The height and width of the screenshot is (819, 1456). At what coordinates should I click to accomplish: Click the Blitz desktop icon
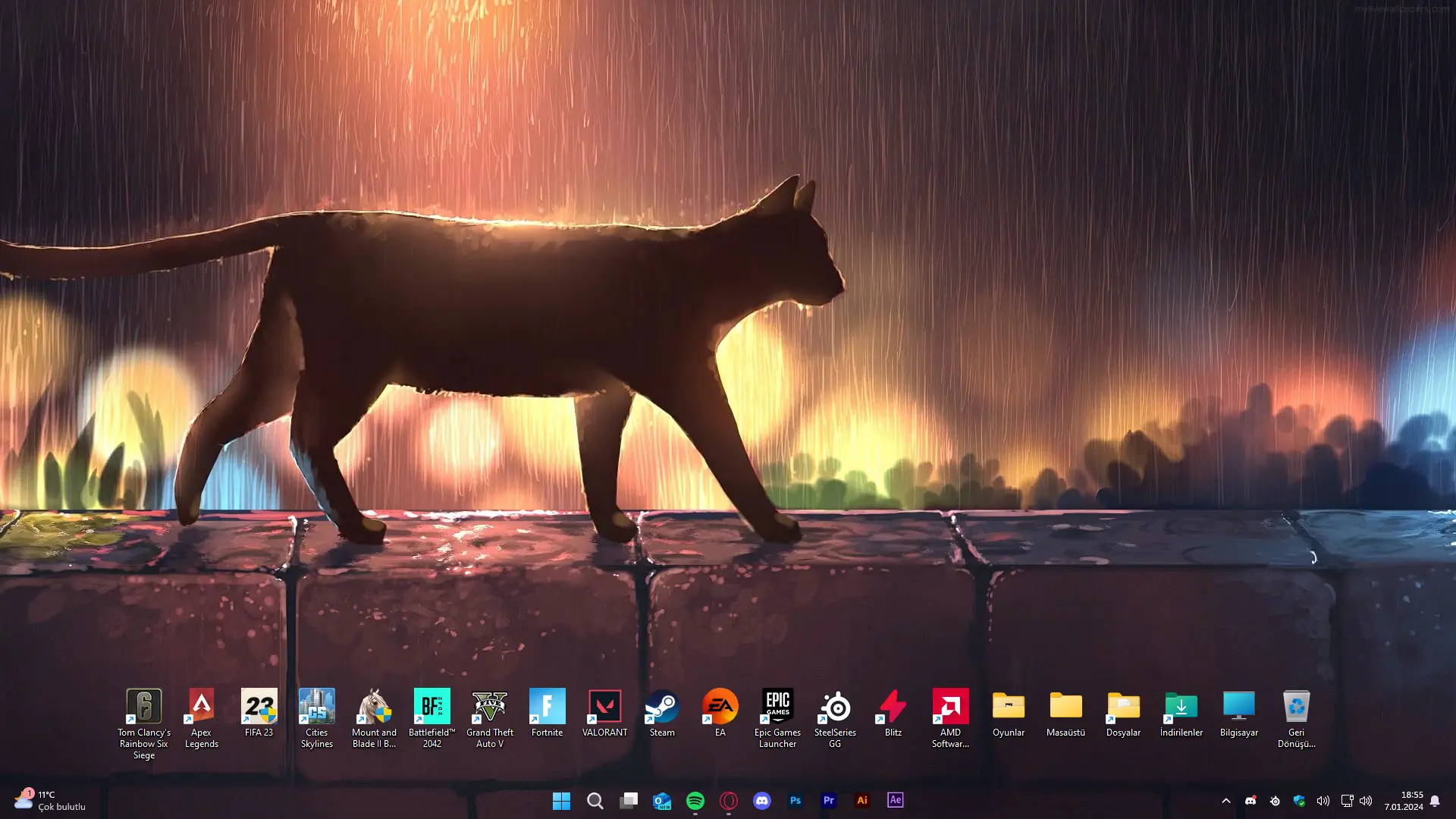(893, 712)
